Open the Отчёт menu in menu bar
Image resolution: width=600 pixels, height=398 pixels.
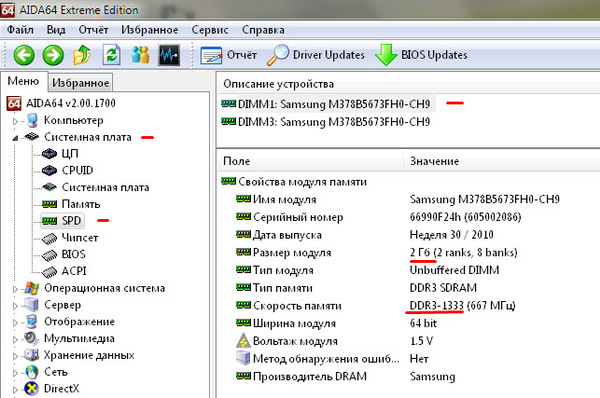pos(93,30)
